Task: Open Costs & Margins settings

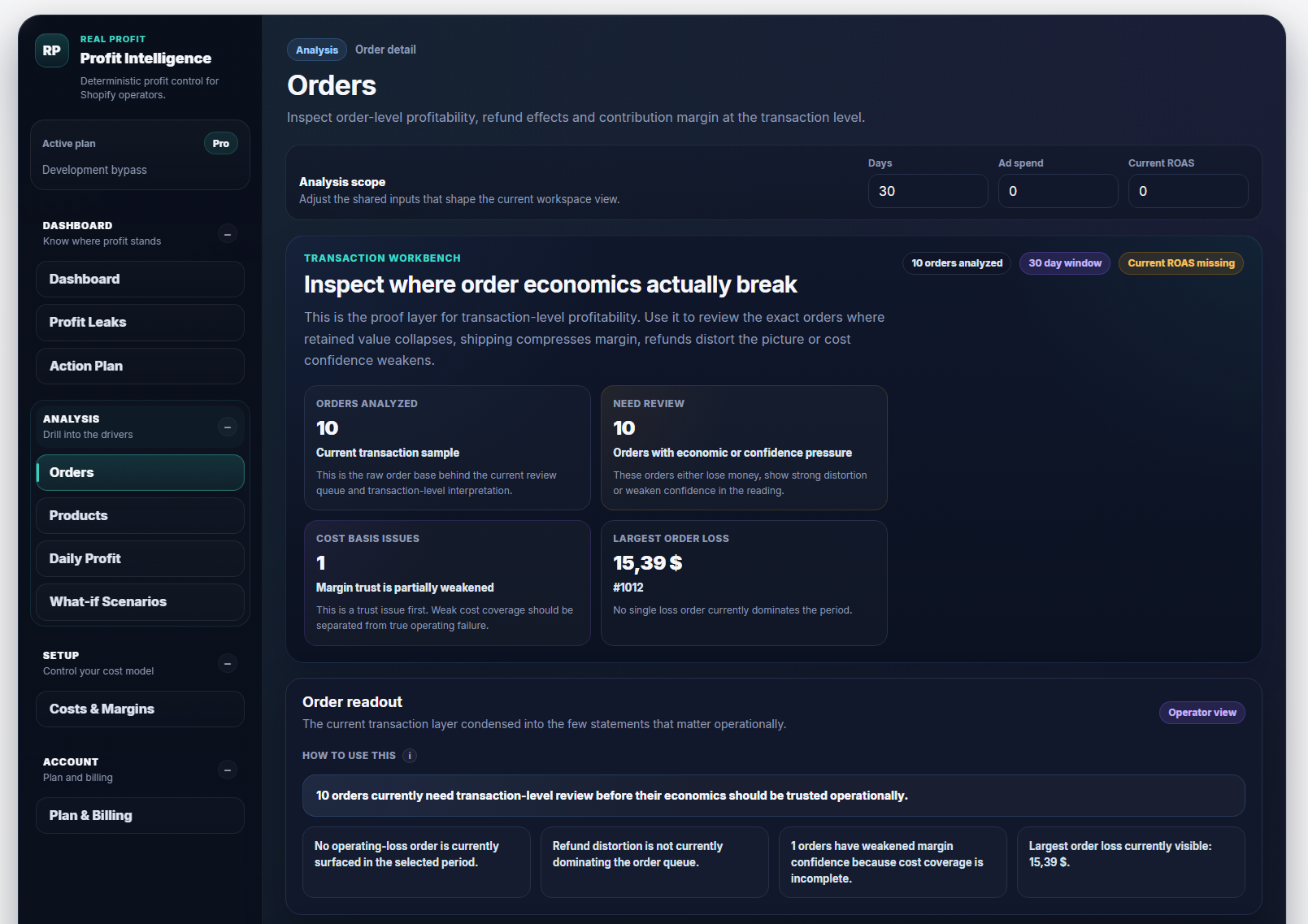Action: pos(140,709)
